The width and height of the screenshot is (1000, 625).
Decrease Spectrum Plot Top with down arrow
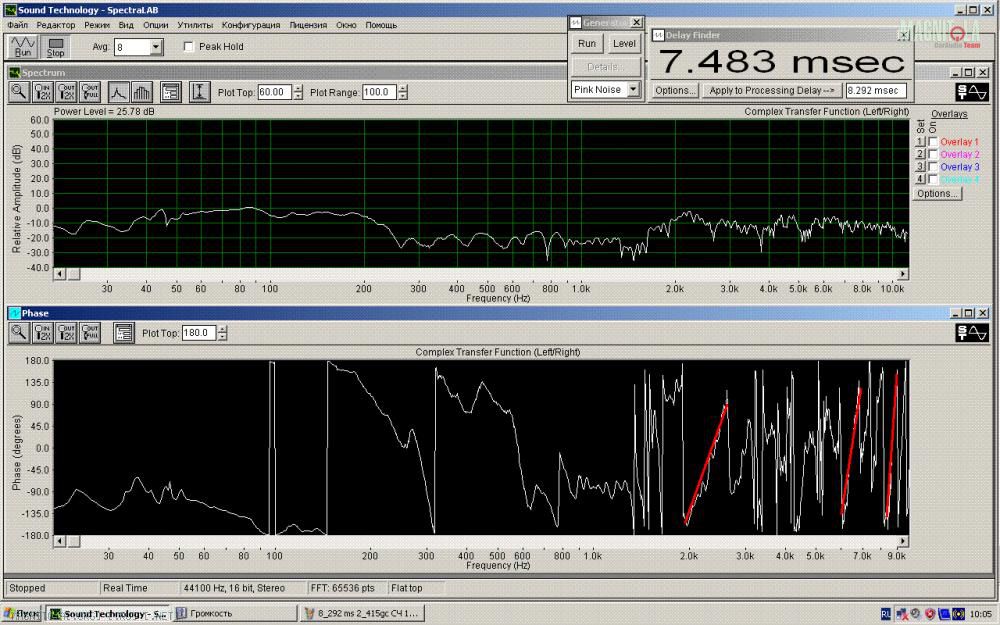pos(298,96)
